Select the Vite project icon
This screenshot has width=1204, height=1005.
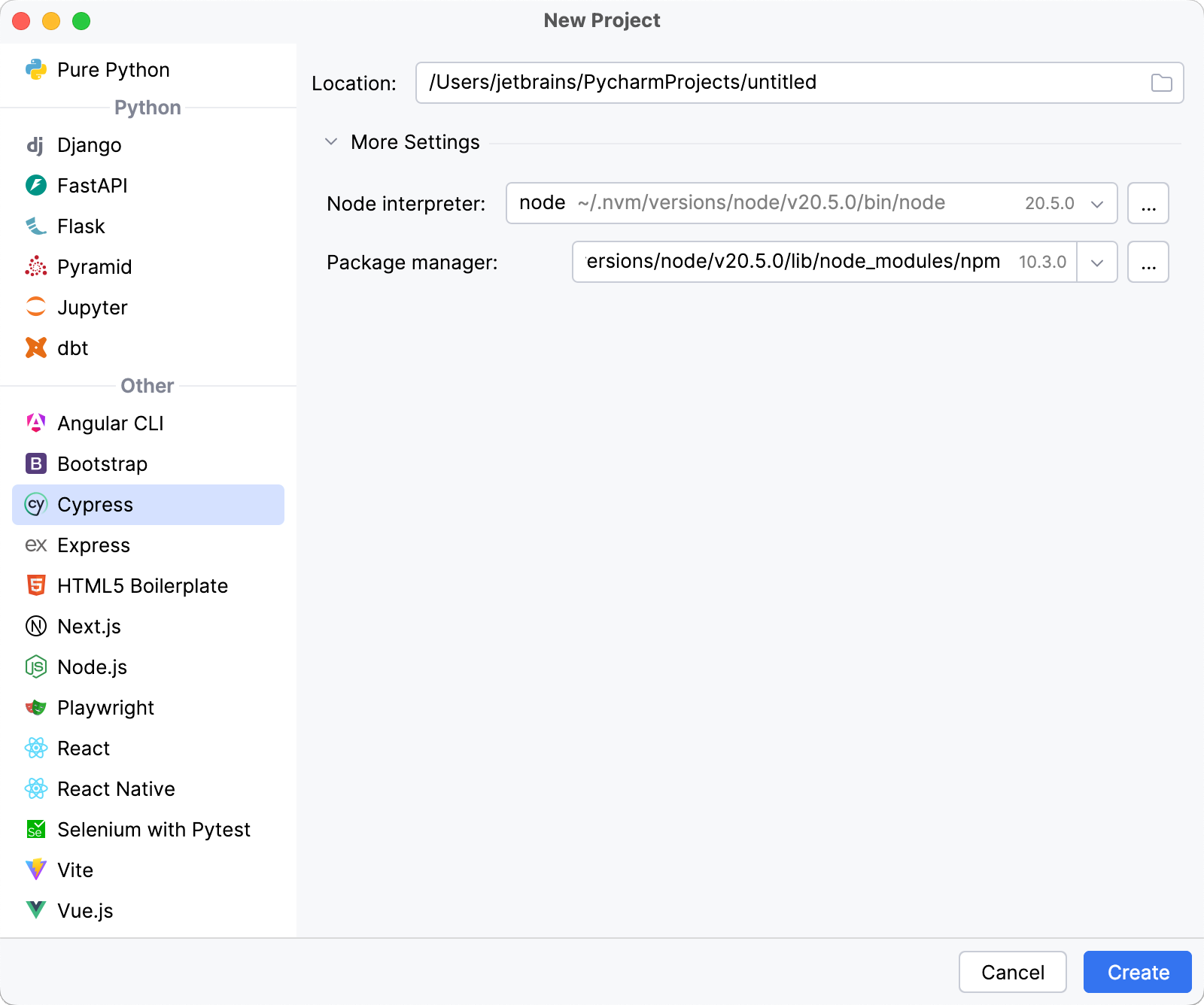click(x=35, y=870)
